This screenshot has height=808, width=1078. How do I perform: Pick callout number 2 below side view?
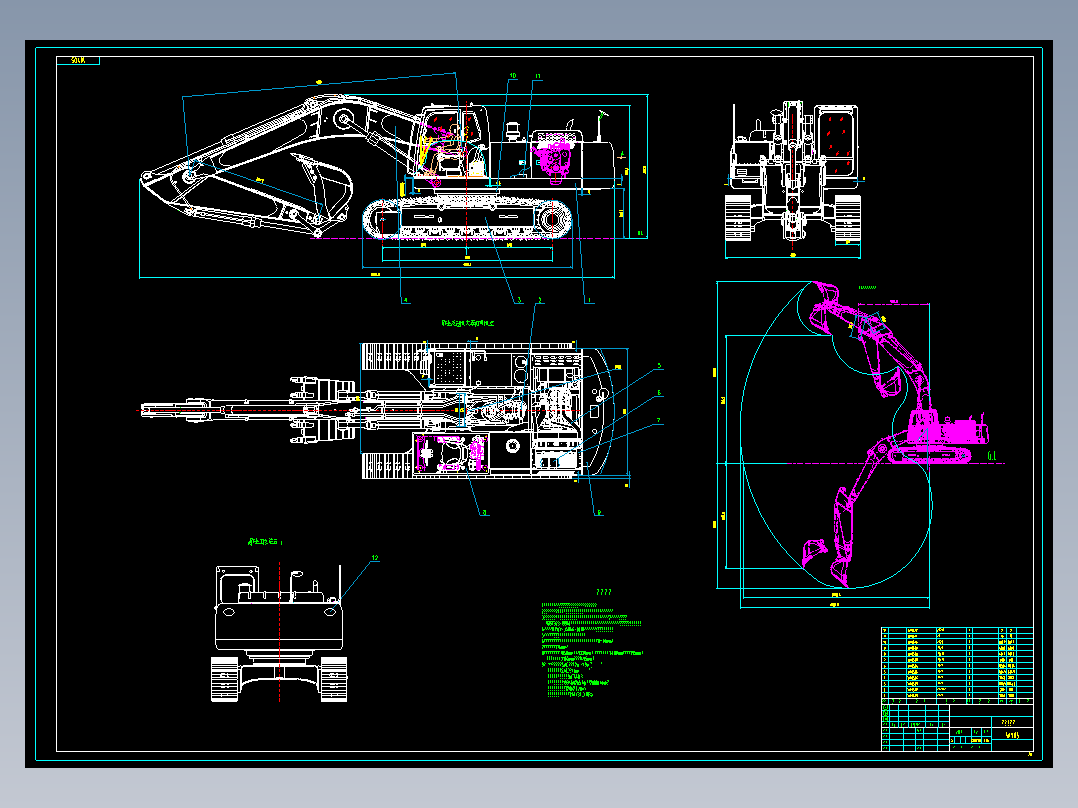[x=540, y=300]
